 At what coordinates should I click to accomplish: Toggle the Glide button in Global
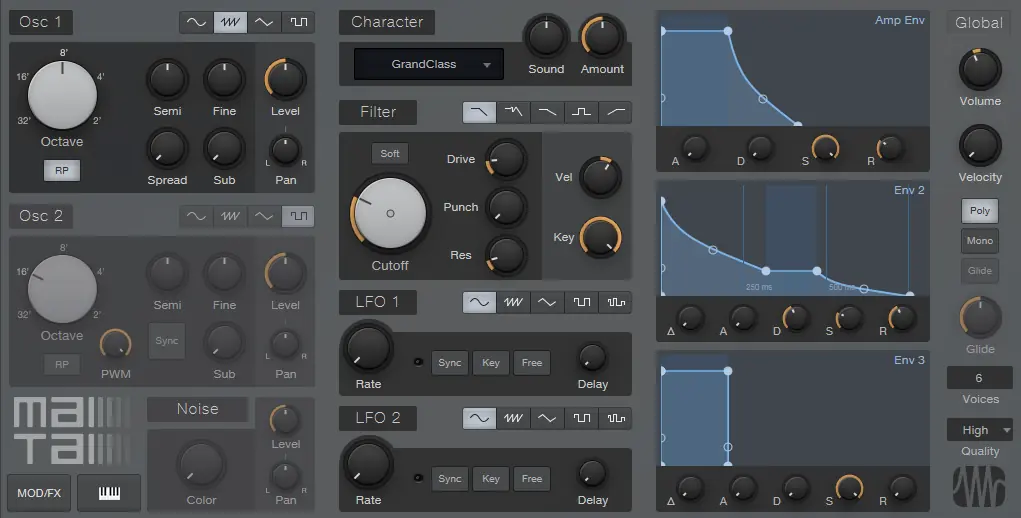coord(980,271)
